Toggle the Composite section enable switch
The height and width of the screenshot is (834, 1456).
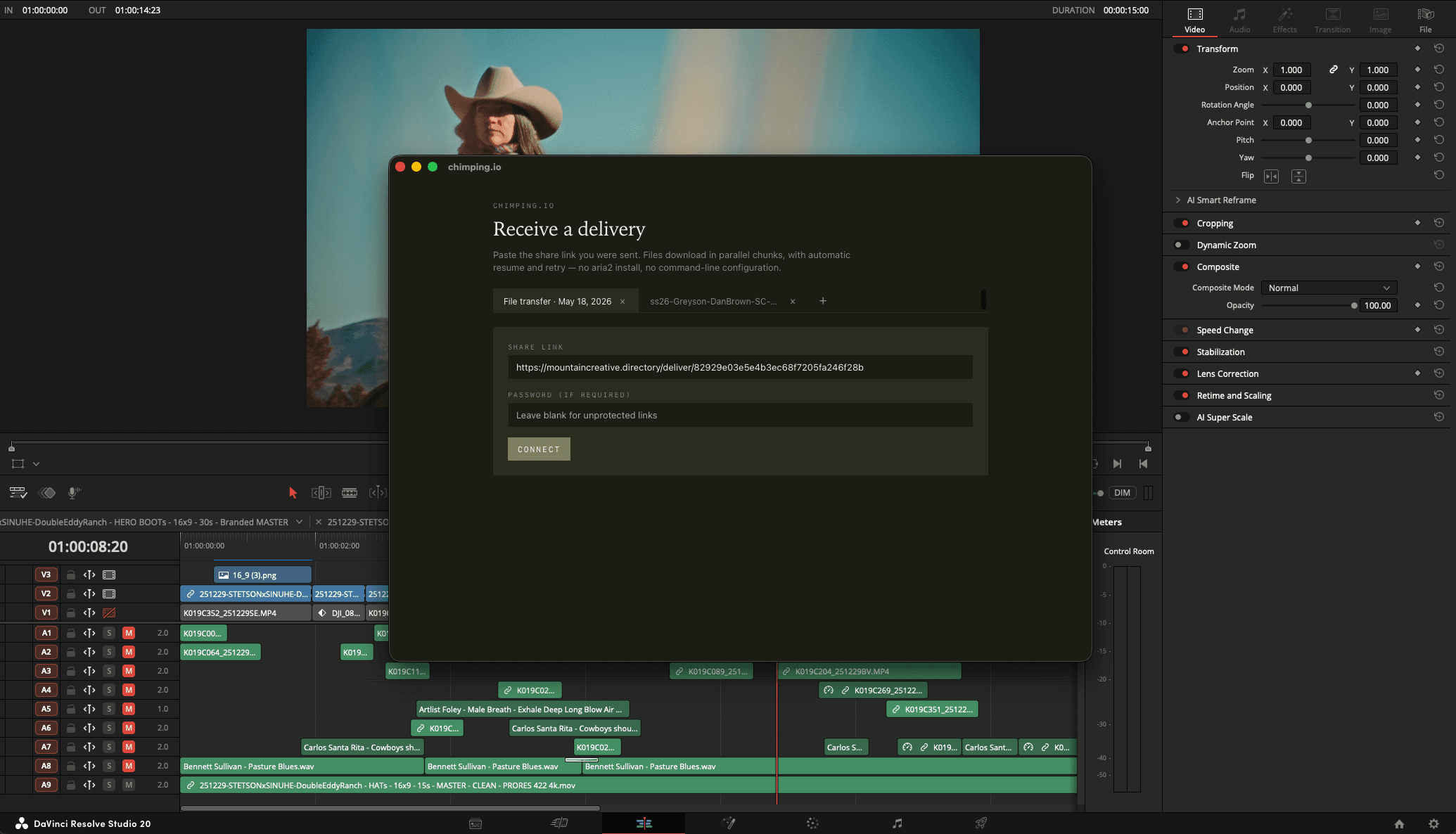pyautogui.click(x=1182, y=267)
